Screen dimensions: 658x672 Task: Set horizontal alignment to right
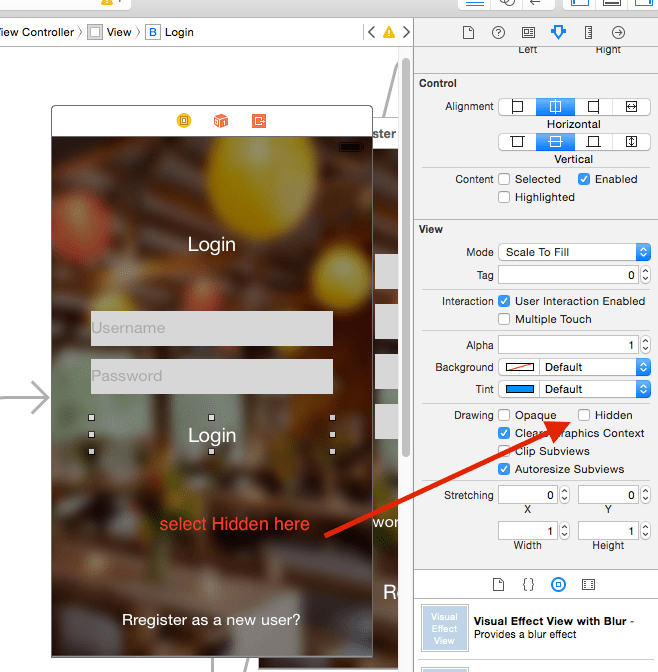coord(593,106)
